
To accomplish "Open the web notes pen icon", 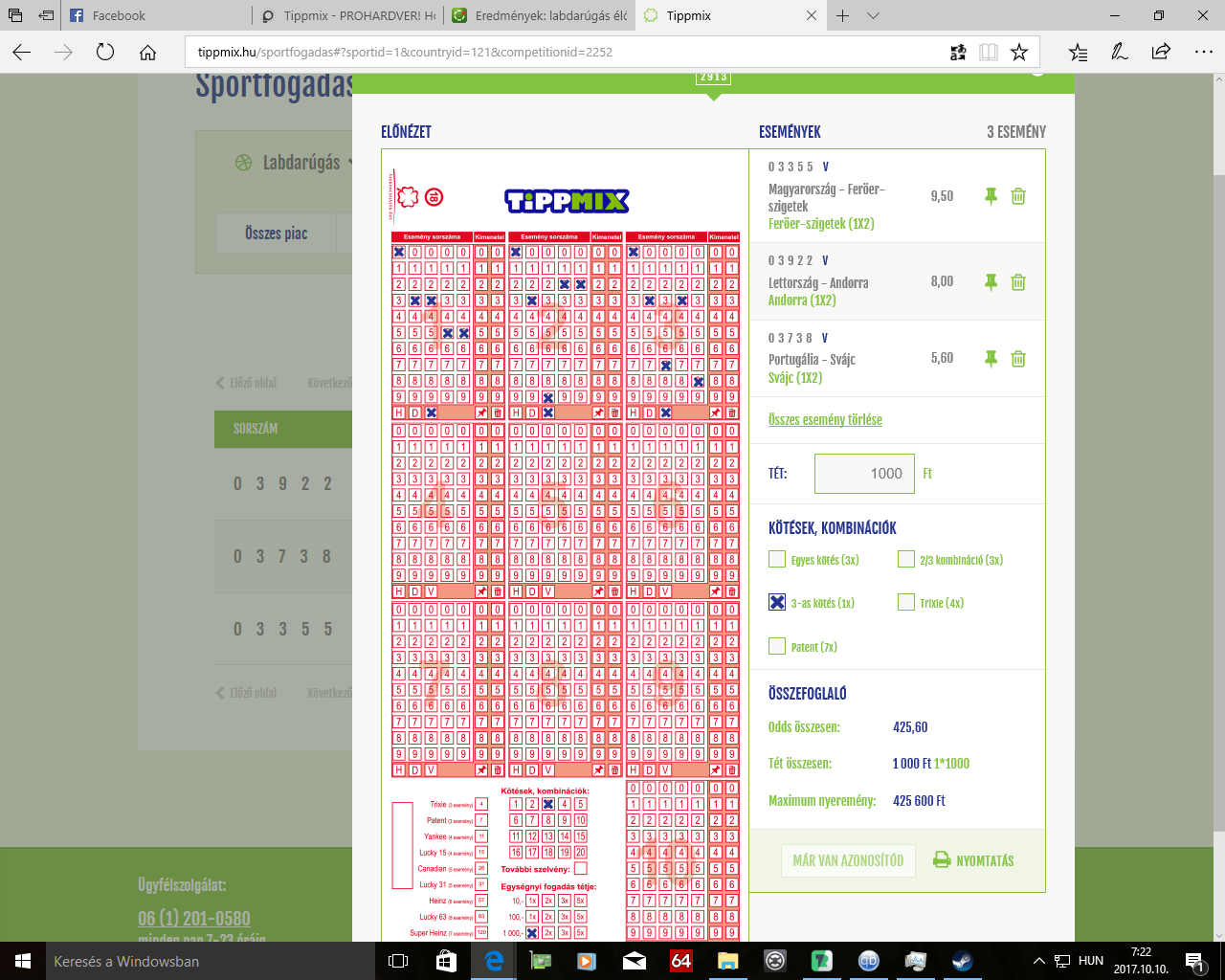I will tap(1120, 53).
